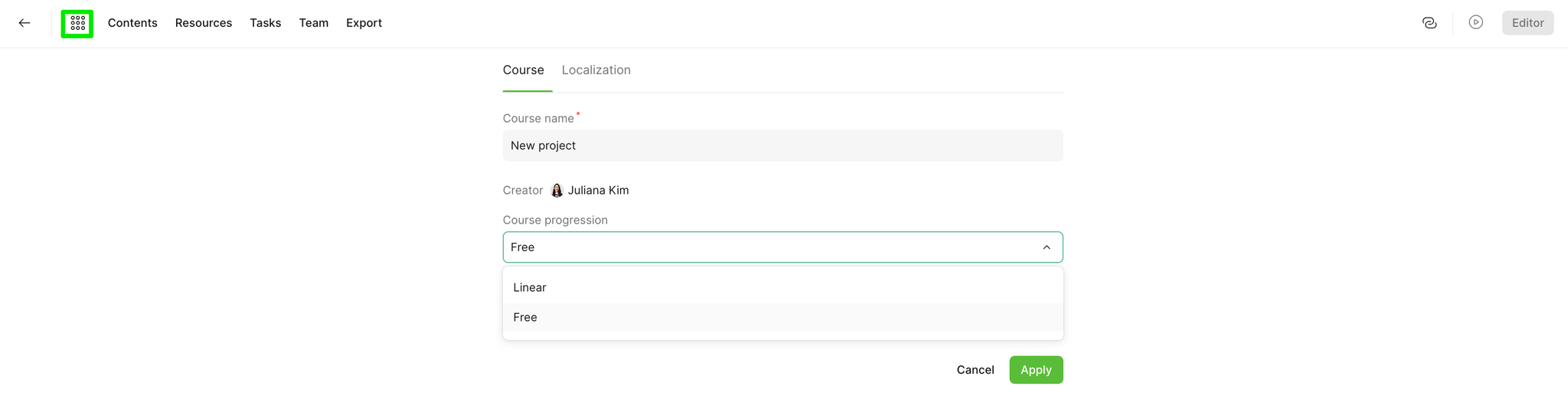The image size is (1568, 412).
Task: Click Juliana Kim's avatar picture
Action: (x=557, y=190)
